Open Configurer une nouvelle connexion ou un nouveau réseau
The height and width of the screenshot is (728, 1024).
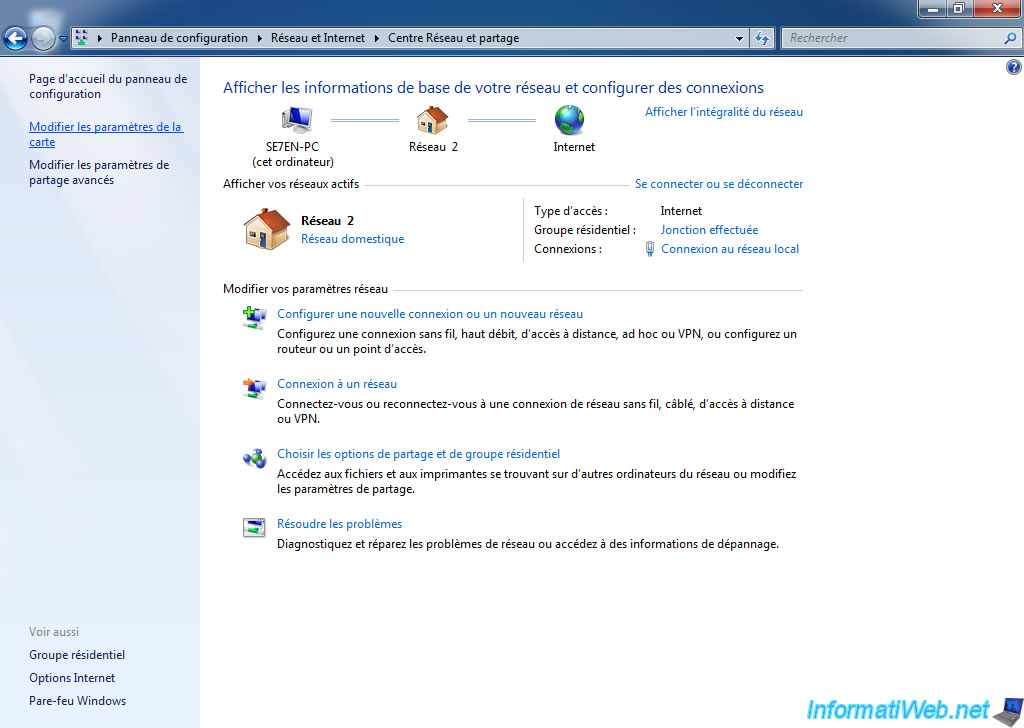430,314
